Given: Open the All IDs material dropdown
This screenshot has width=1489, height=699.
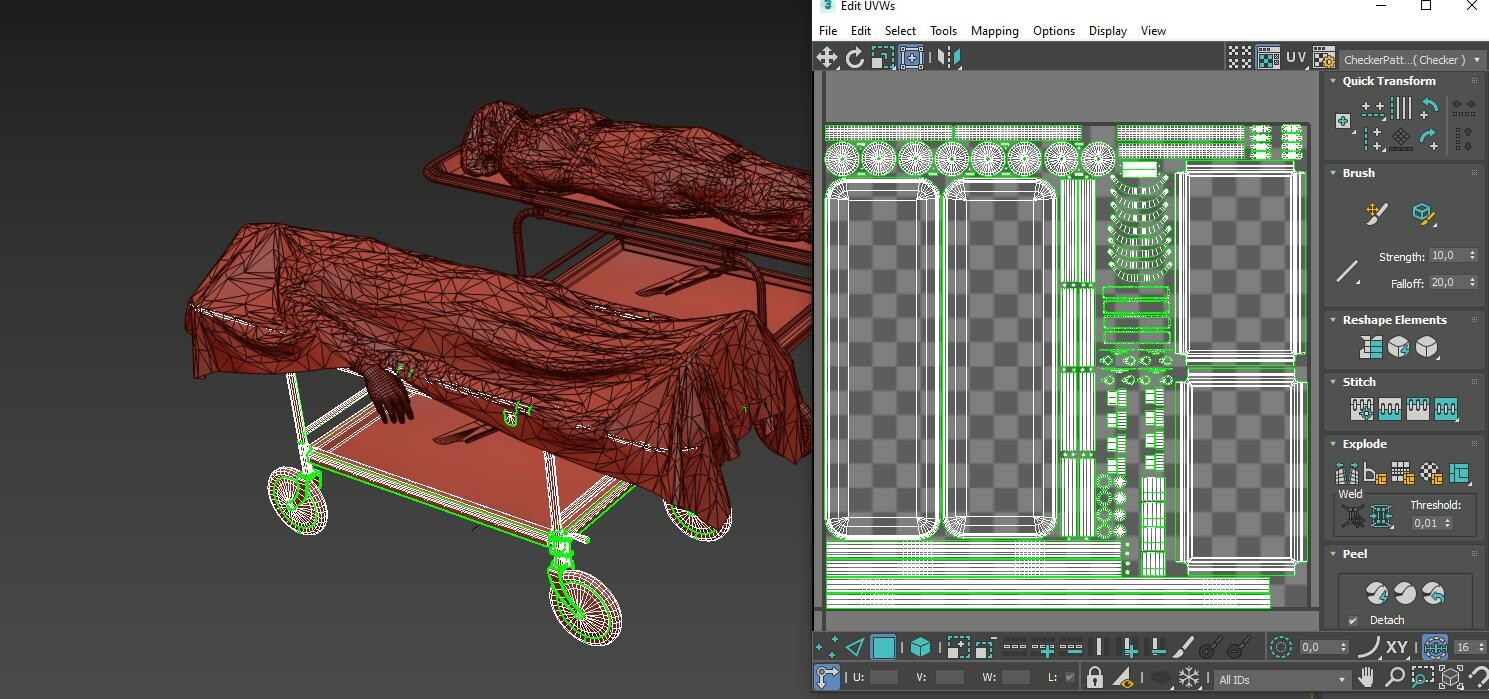Looking at the screenshot, I should (1281, 680).
